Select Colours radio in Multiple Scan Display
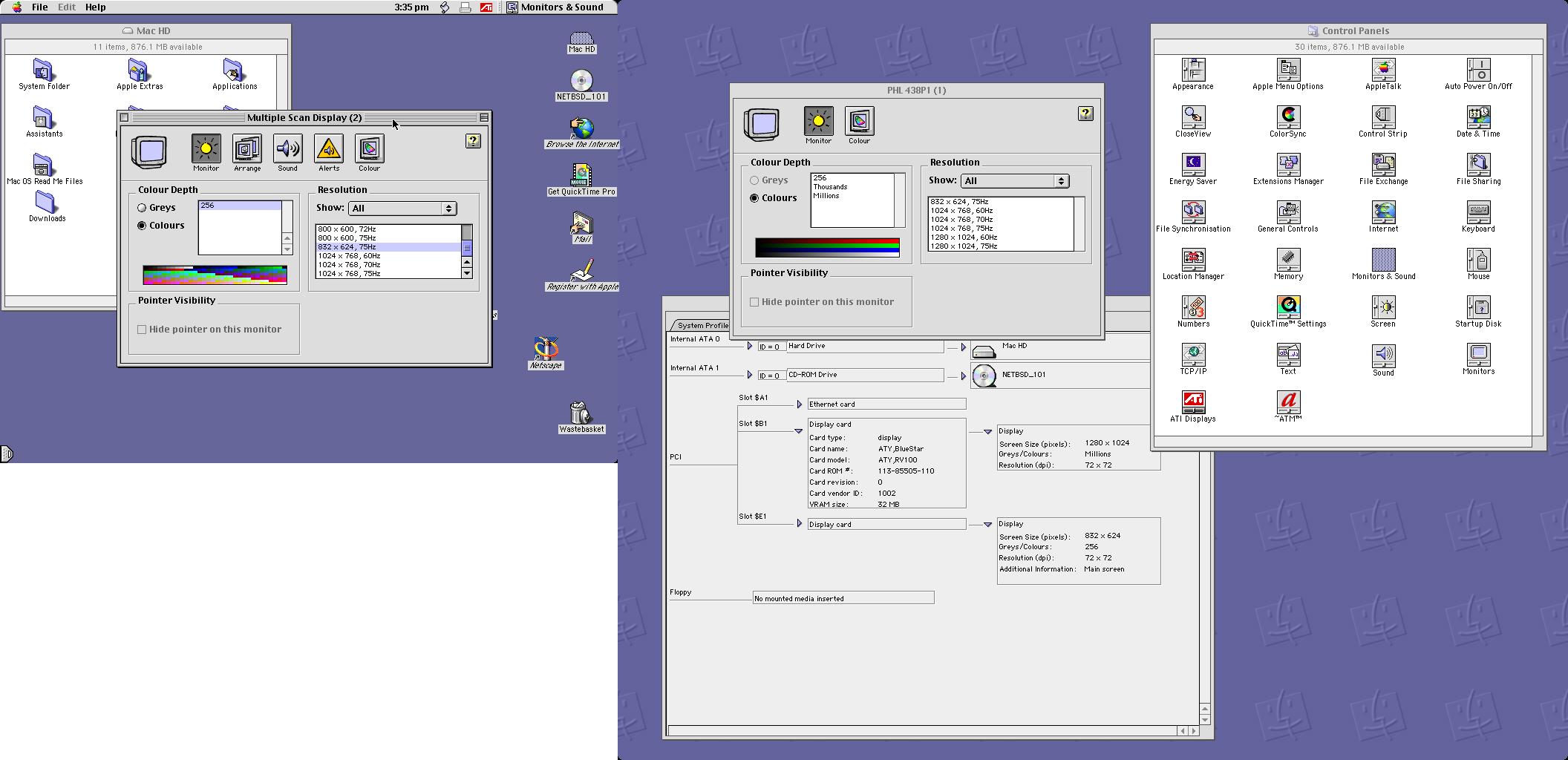The image size is (1568, 760). 142,226
